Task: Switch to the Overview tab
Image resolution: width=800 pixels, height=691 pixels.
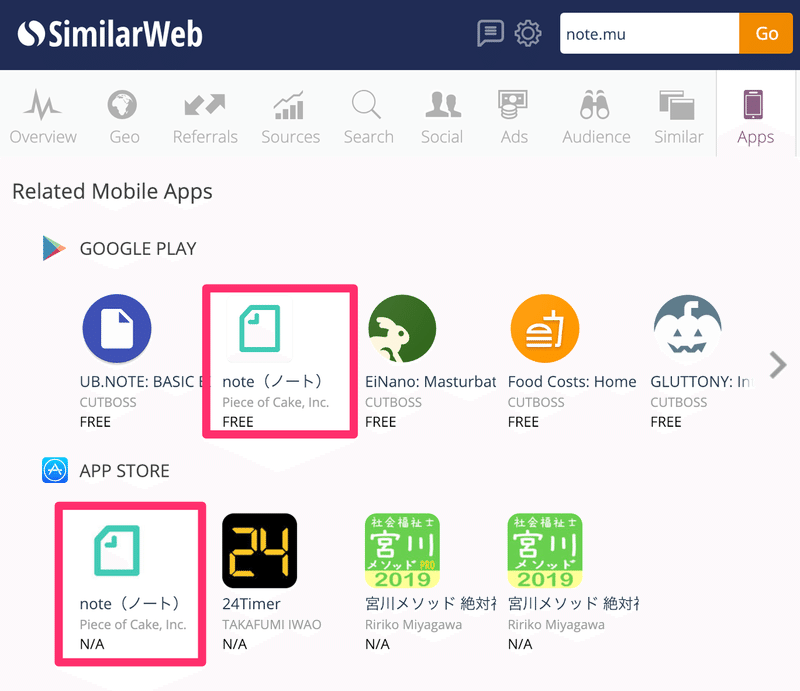Action: tap(43, 117)
